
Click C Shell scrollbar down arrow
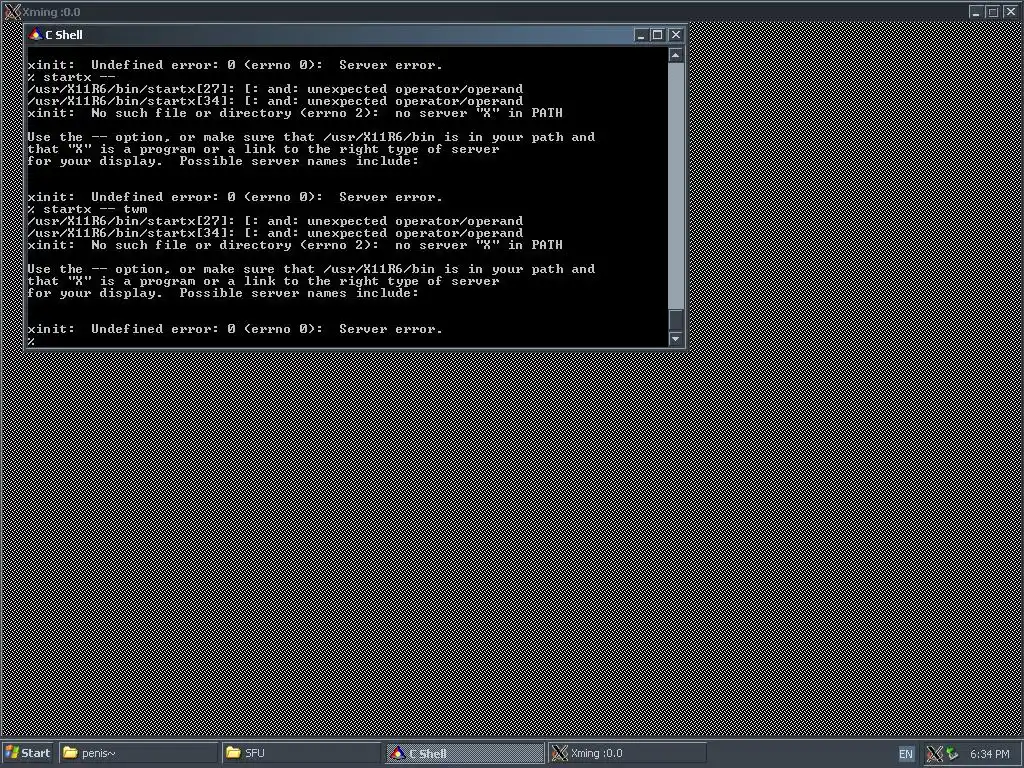(x=676, y=339)
